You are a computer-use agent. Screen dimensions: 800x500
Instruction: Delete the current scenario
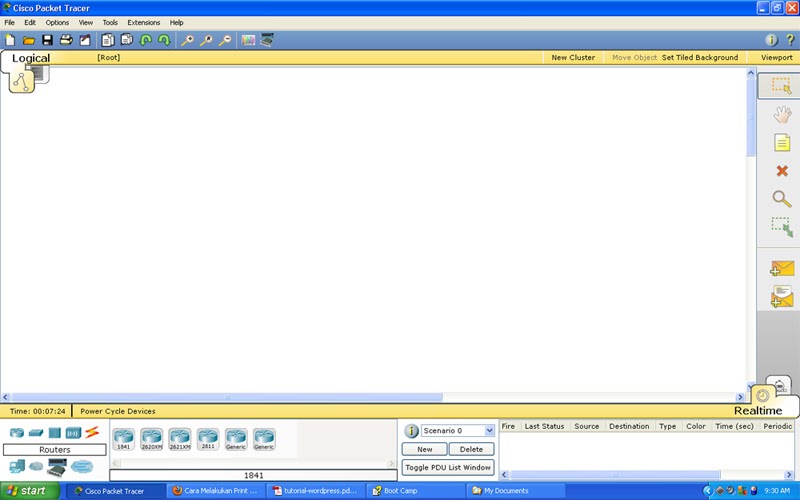(471, 449)
